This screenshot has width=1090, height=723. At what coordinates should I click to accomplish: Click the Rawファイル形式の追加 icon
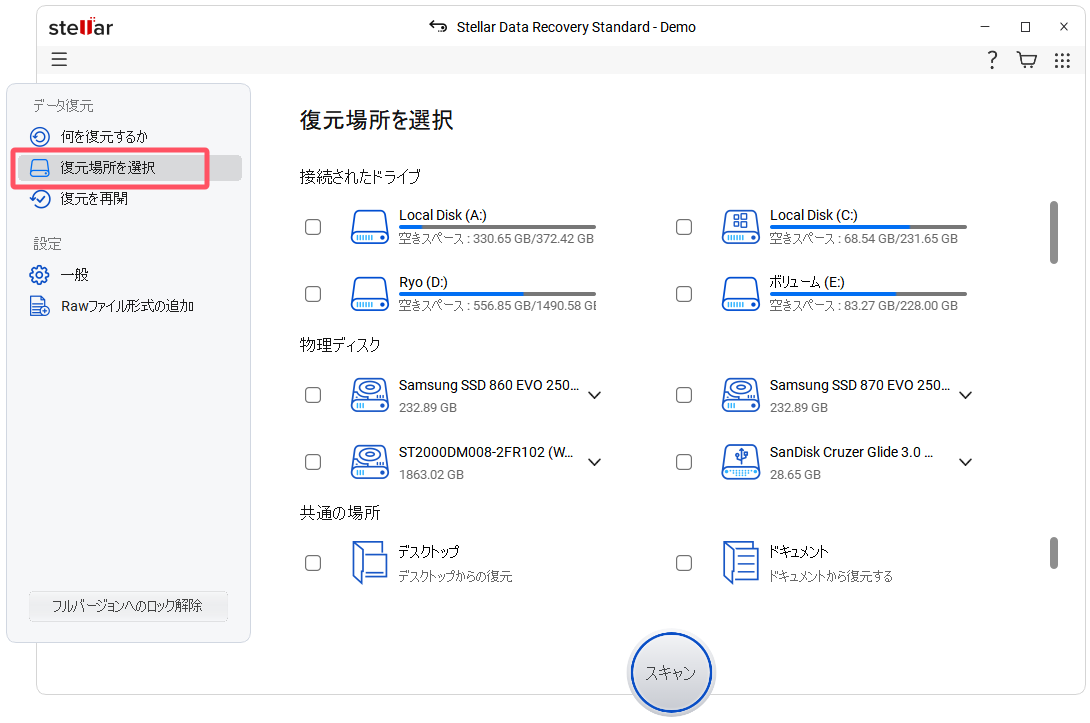(39, 305)
